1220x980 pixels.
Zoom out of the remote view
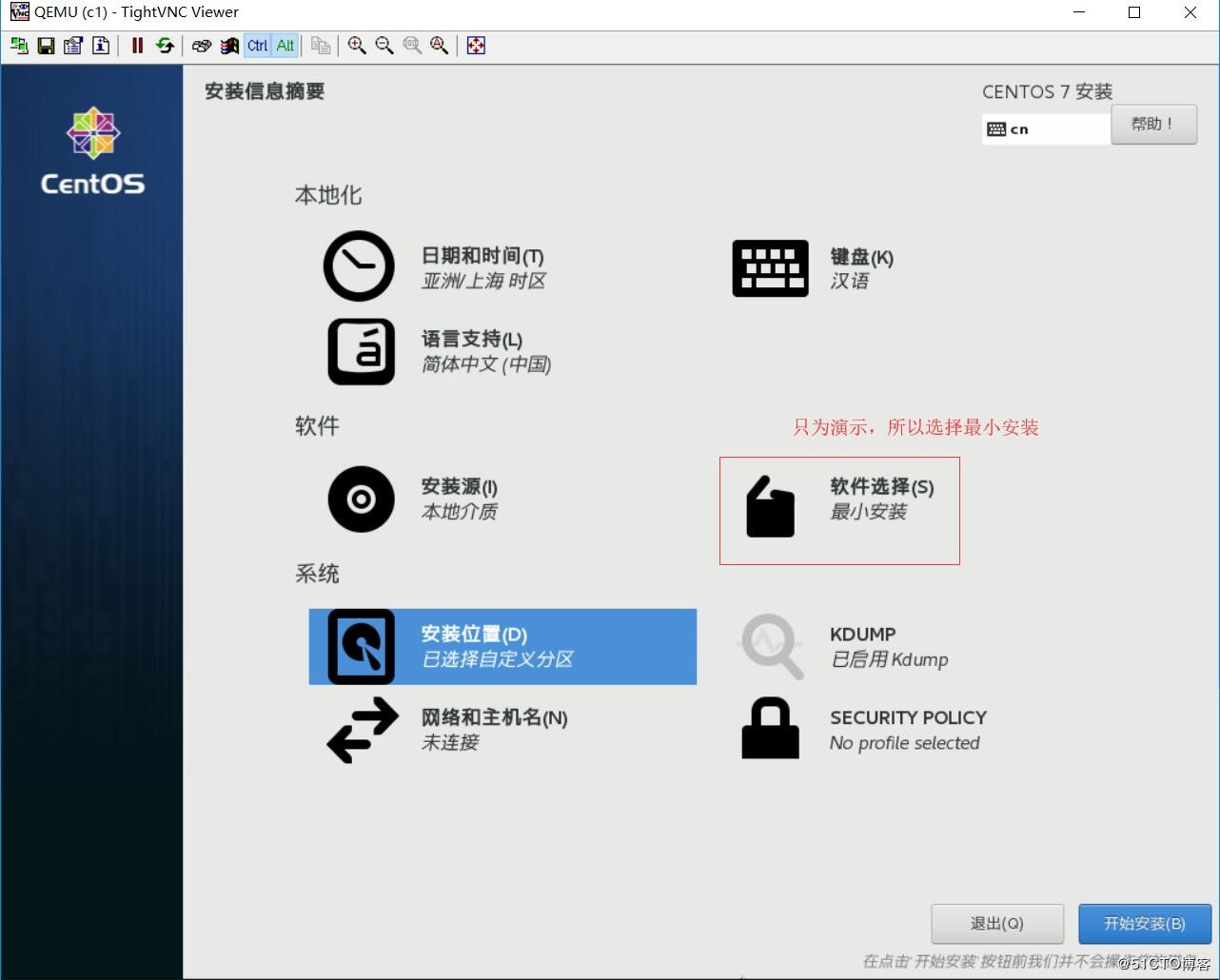[384, 46]
